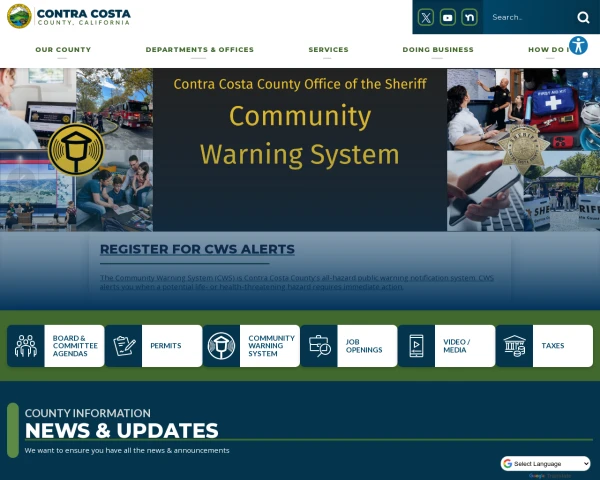Click the County Information text

(x=88, y=413)
